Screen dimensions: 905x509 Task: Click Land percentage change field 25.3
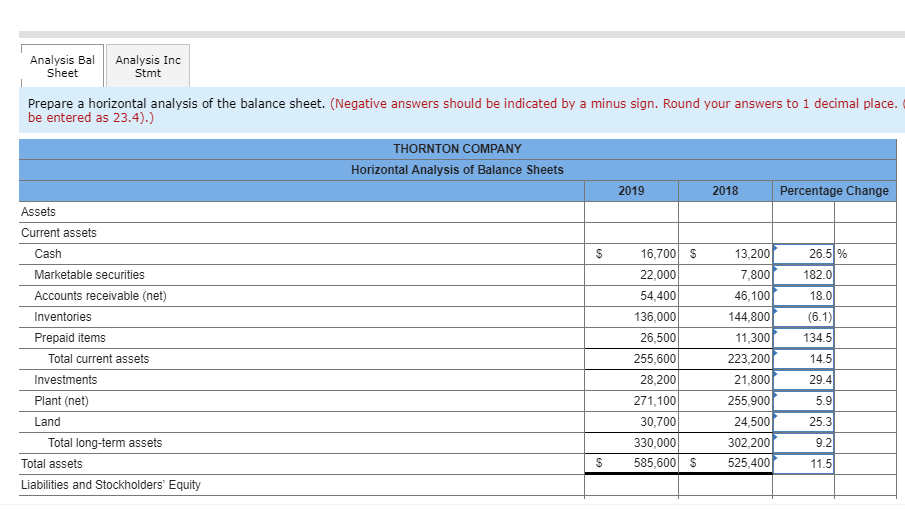803,422
